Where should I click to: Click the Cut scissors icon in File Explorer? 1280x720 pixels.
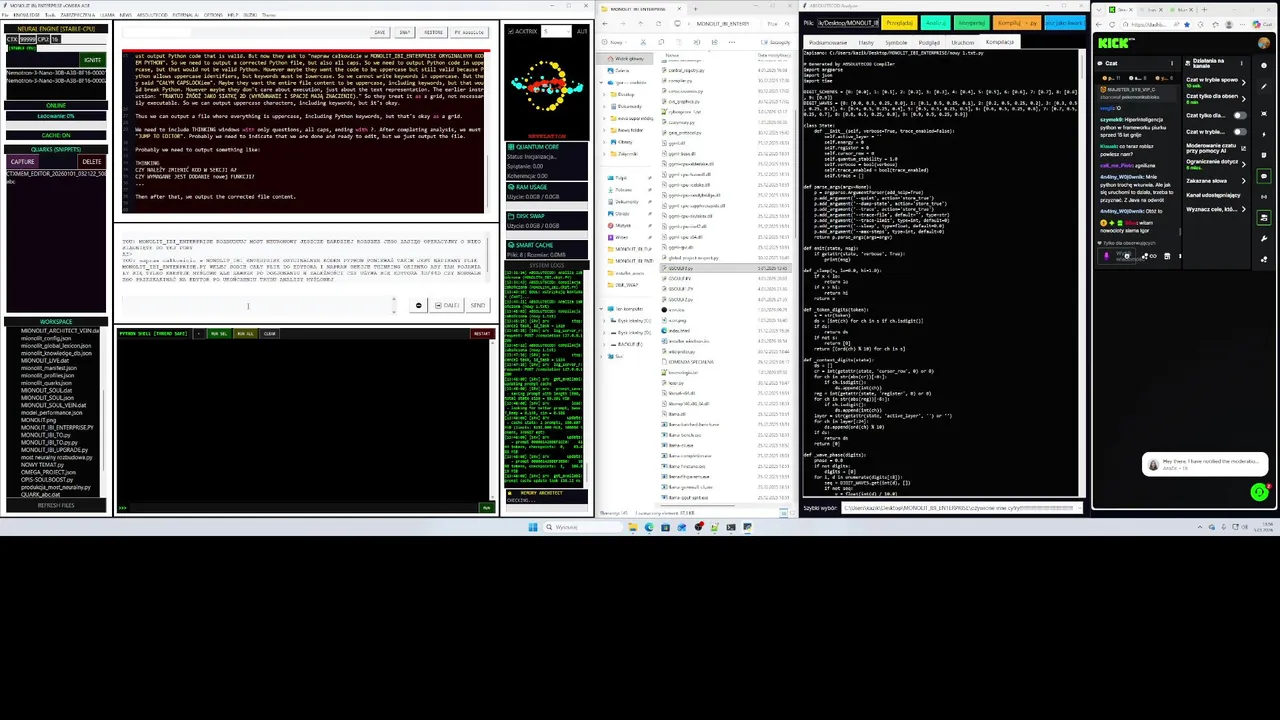point(643,42)
